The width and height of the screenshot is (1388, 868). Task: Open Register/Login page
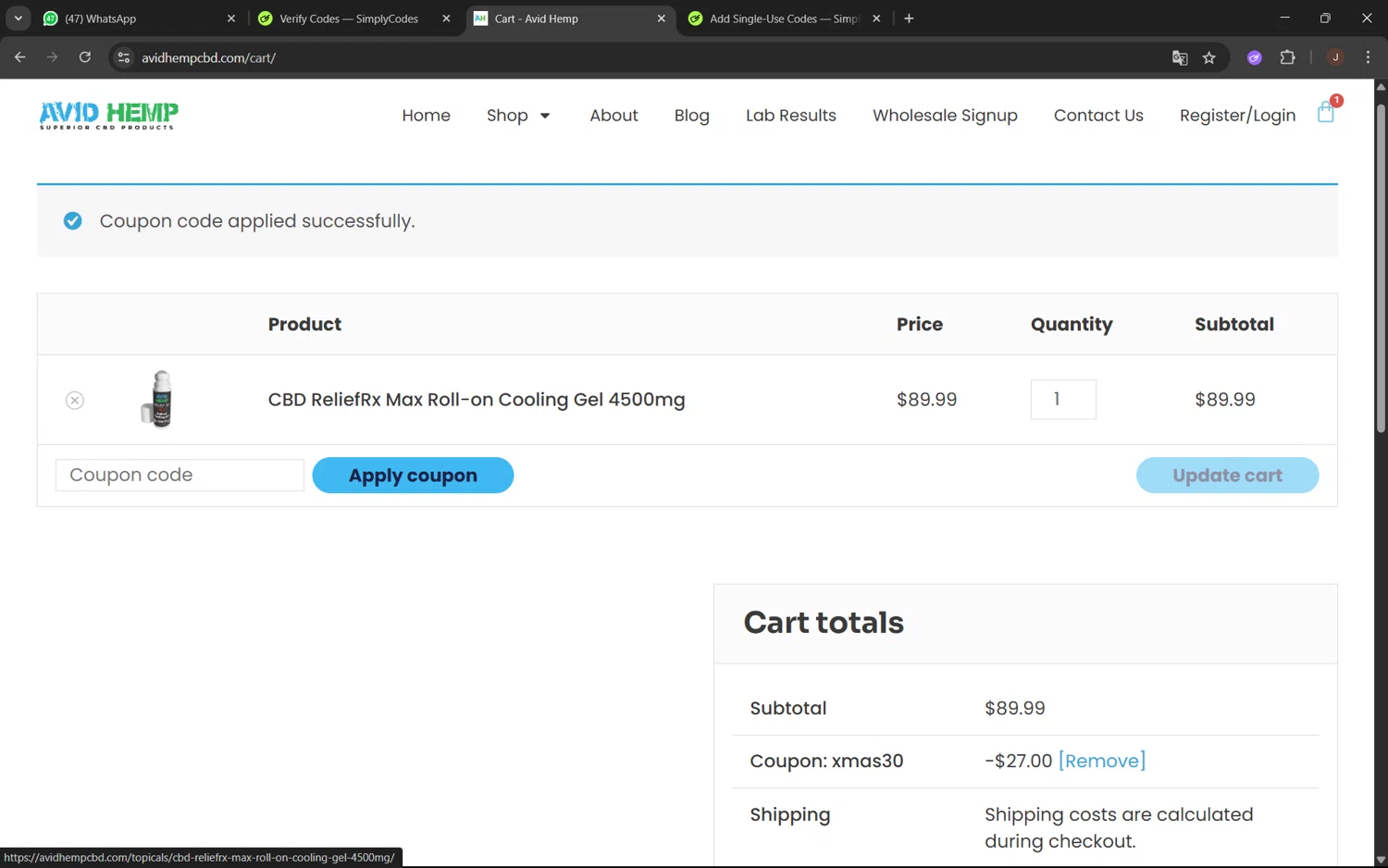point(1237,116)
